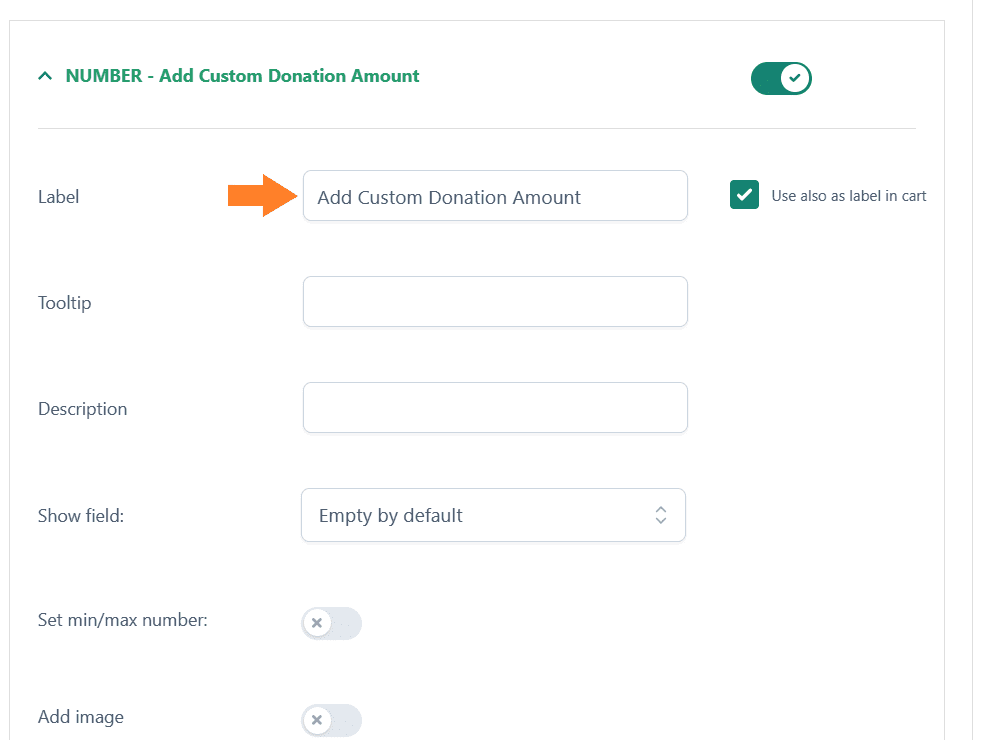Click the 'Add image' label text
The image size is (986, 740).
[x=80, y=717]
